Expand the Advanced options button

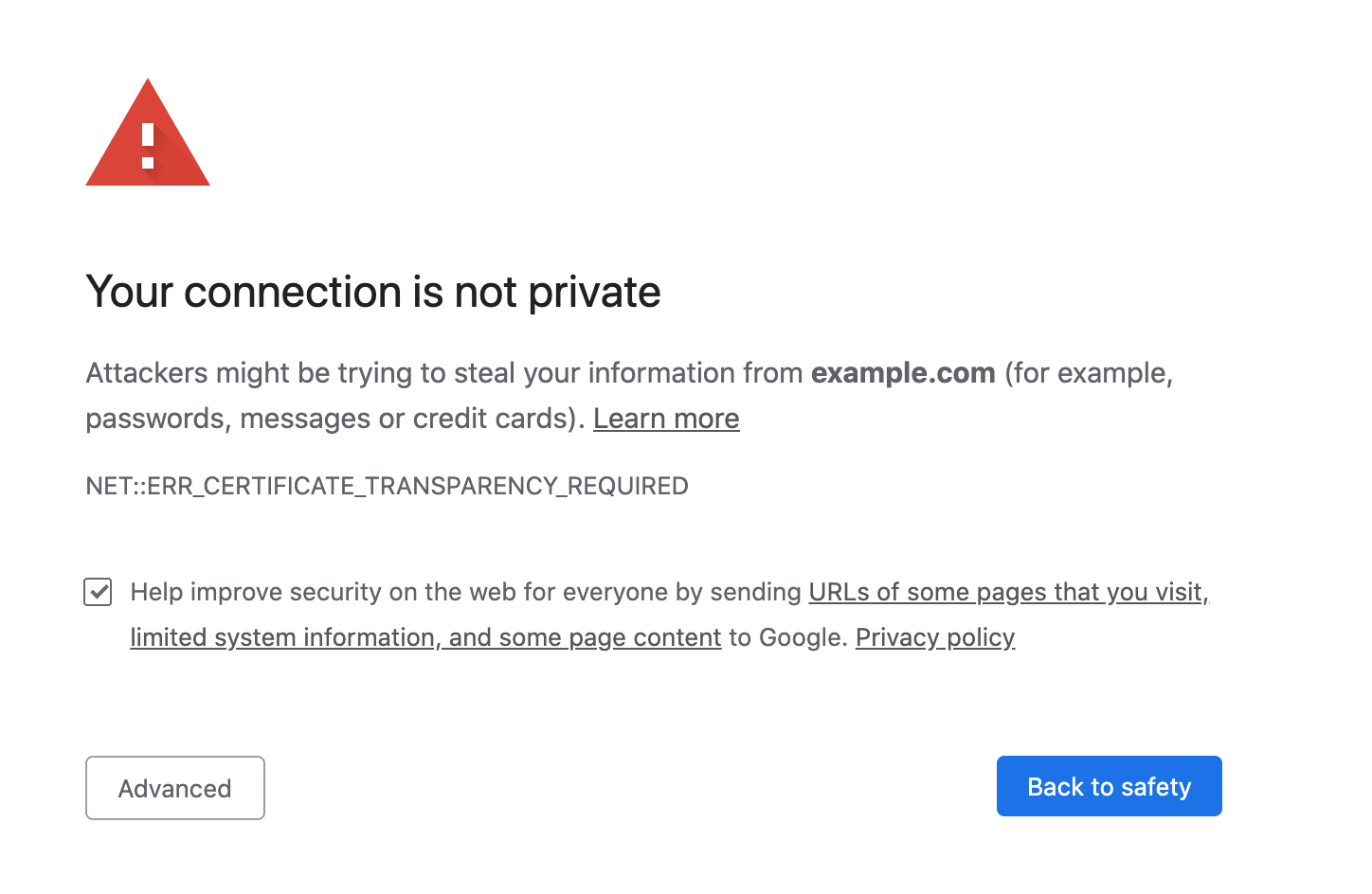coord(175,788)
